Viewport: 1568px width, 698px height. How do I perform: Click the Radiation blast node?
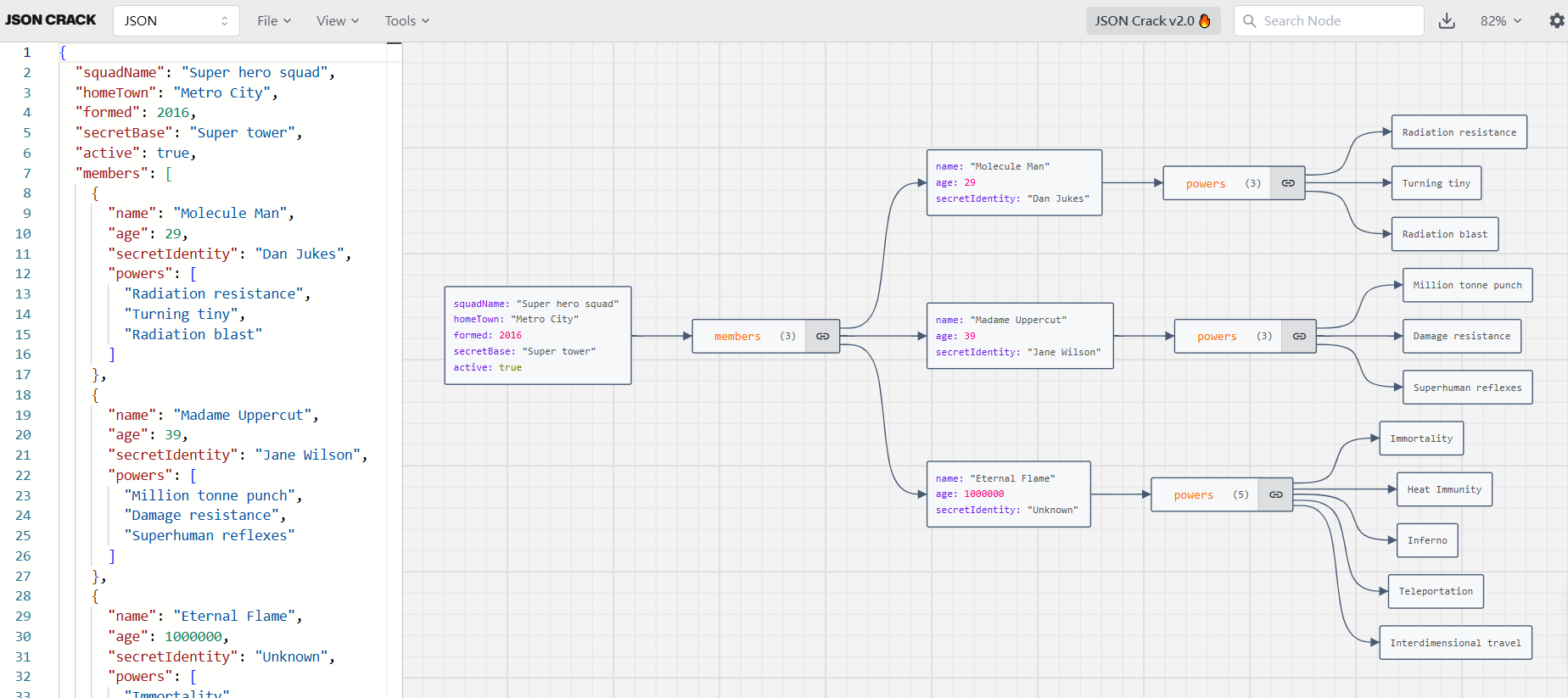[x=1445, y=234]
